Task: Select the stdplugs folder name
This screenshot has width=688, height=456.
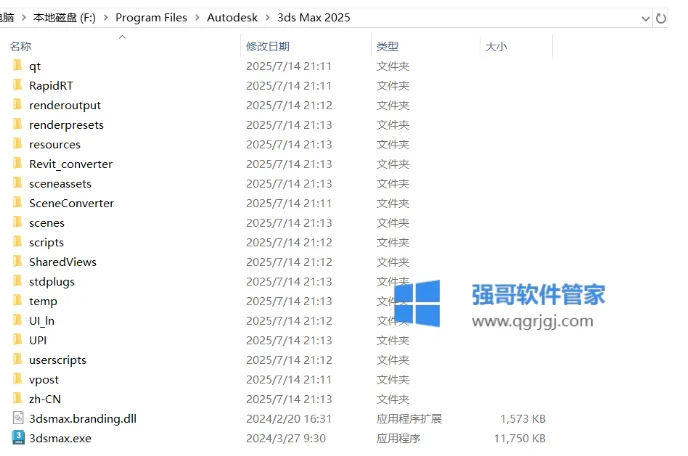Action: pyautogui.click(x=52, y=282)
